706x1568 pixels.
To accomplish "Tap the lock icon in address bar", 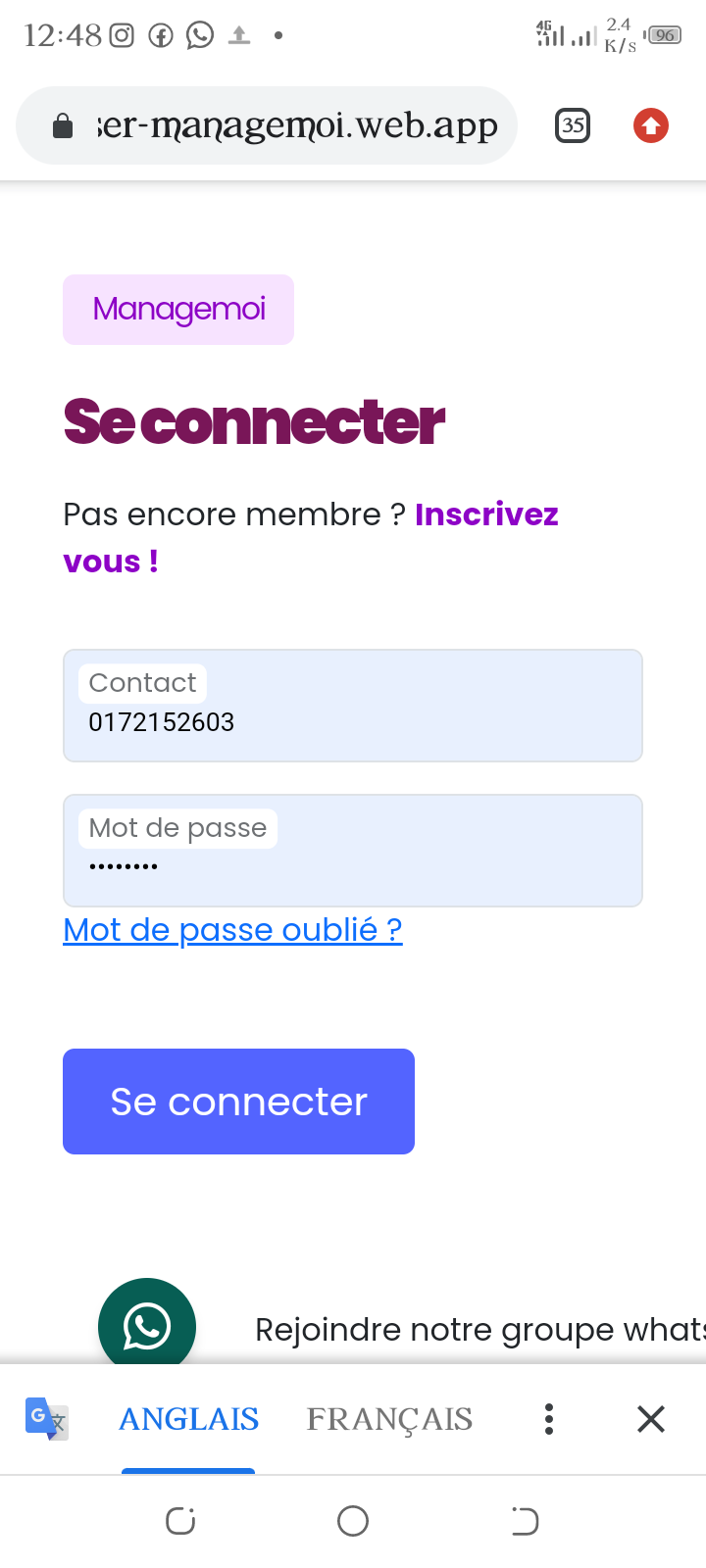I will click(63, 126).
